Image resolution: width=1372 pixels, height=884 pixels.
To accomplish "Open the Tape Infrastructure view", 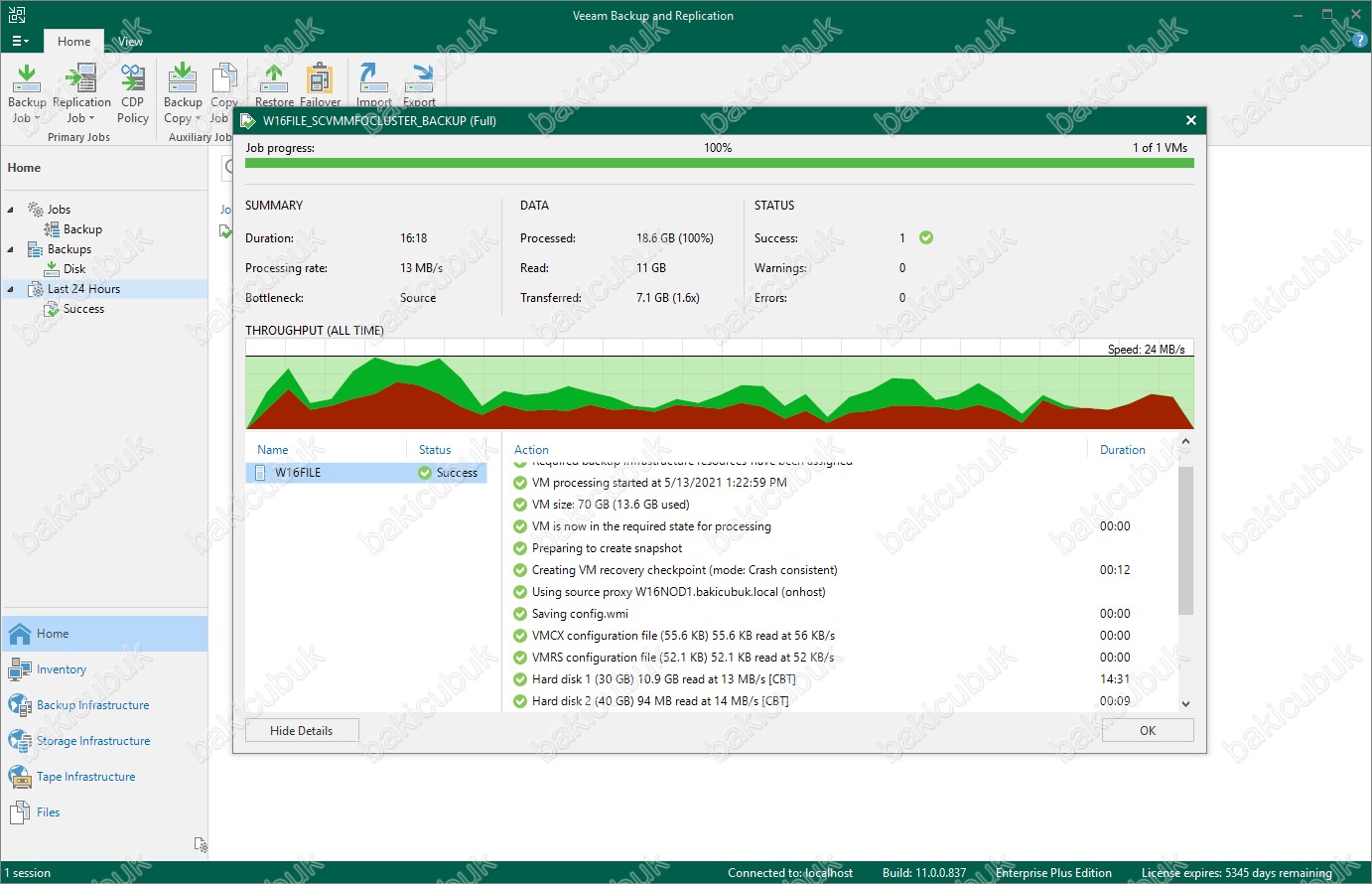I will click(104, 777).
